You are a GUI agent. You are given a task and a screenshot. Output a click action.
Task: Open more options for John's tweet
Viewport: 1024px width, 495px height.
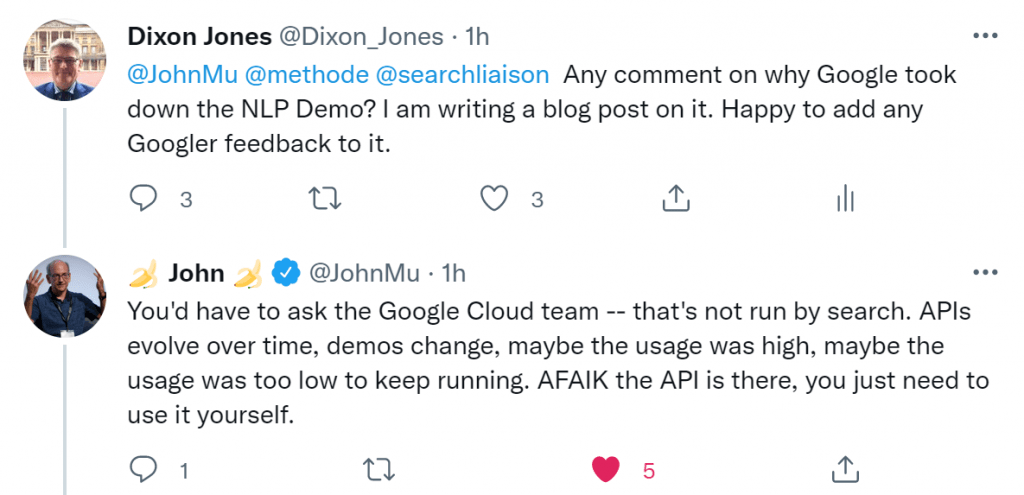tap(985, 272)
